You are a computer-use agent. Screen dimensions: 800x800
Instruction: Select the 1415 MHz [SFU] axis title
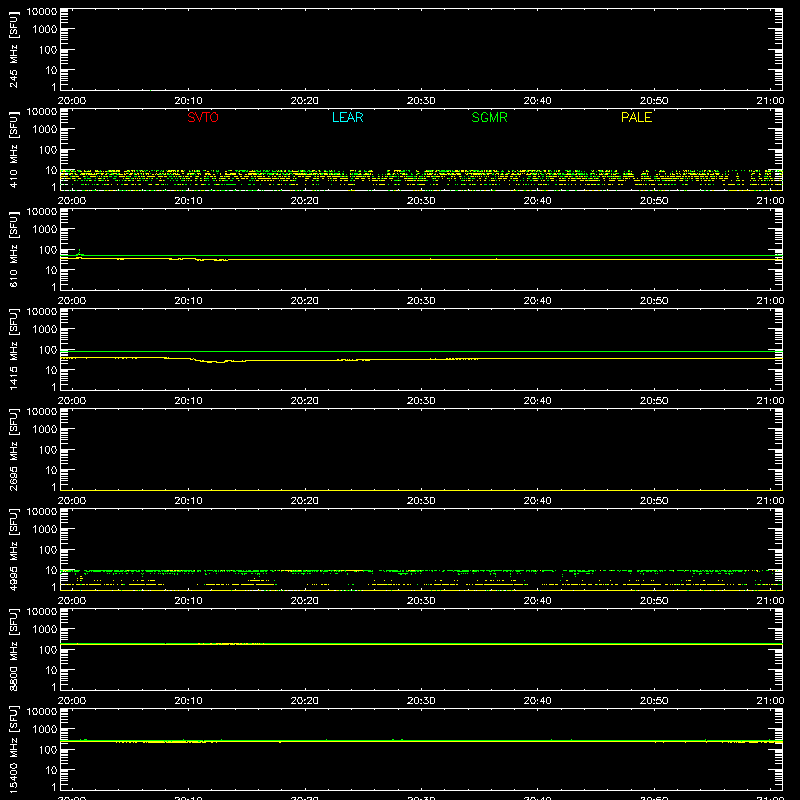pos(13,349)
